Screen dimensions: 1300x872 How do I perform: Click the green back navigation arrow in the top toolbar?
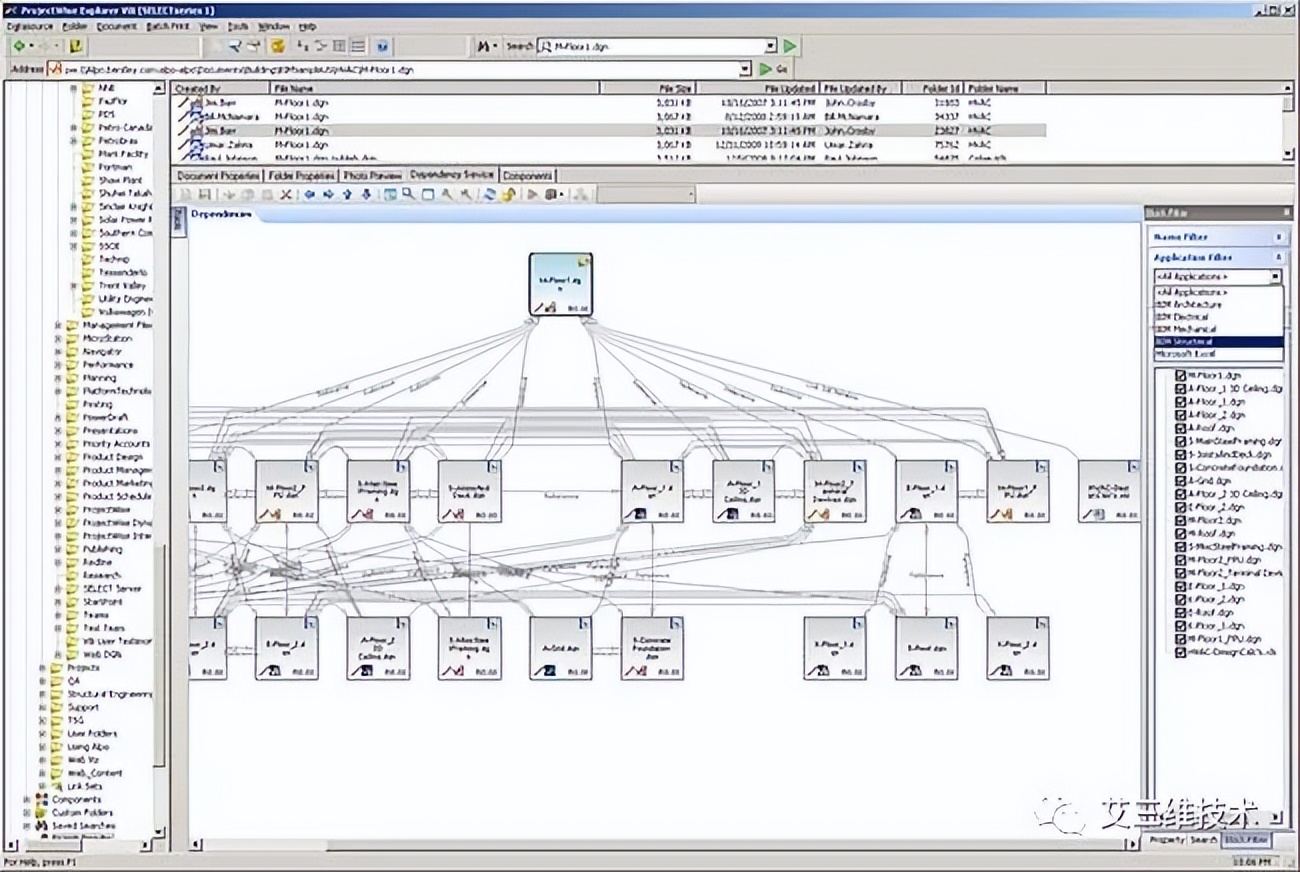pos(21,46)
